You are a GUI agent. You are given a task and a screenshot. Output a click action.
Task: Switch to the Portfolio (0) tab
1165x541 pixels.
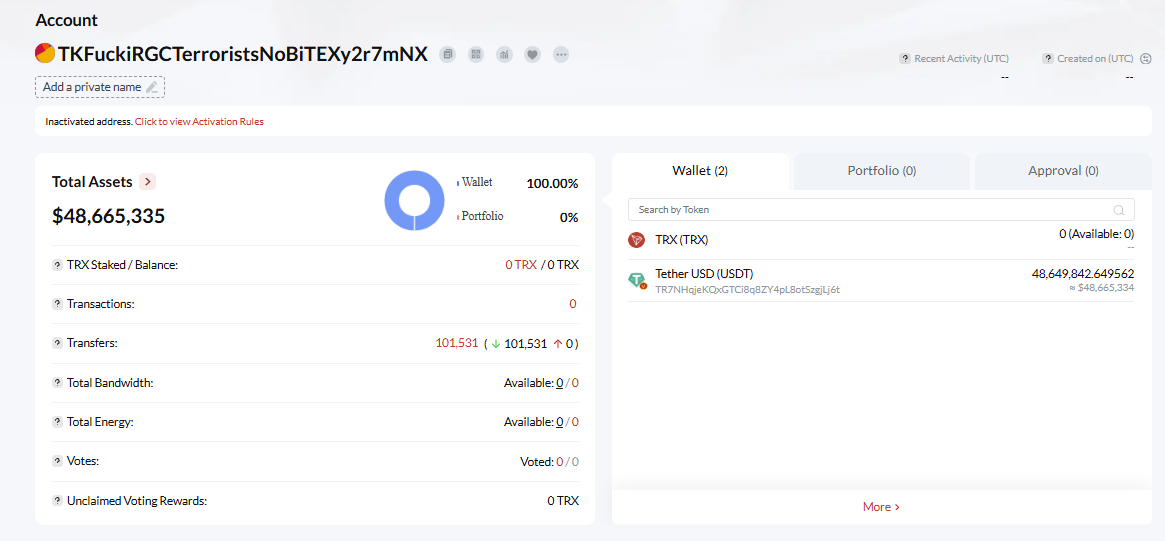[881, 171]
